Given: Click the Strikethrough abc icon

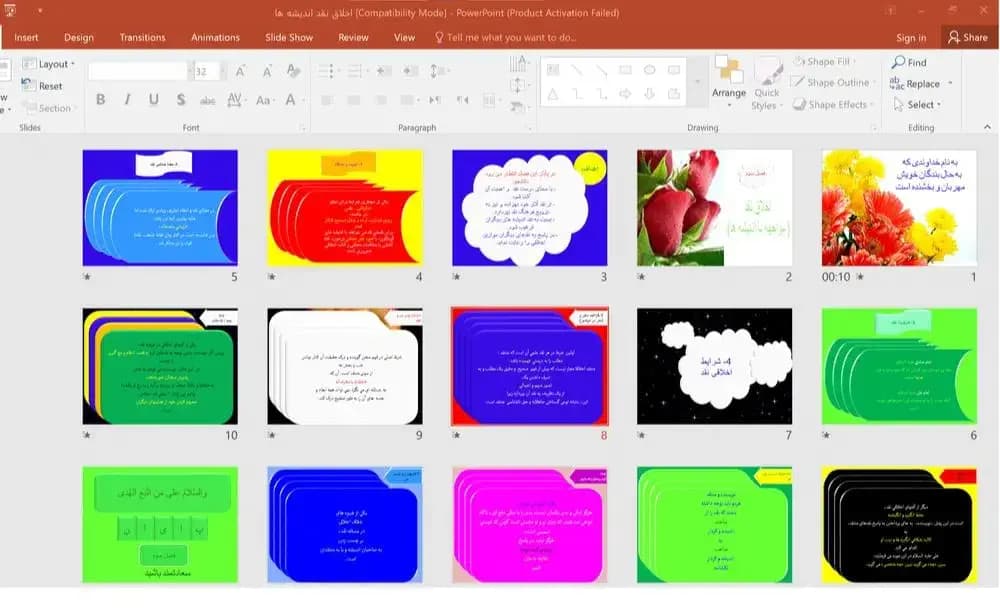Looking at the screenshot, I should (x=207, y=100).
